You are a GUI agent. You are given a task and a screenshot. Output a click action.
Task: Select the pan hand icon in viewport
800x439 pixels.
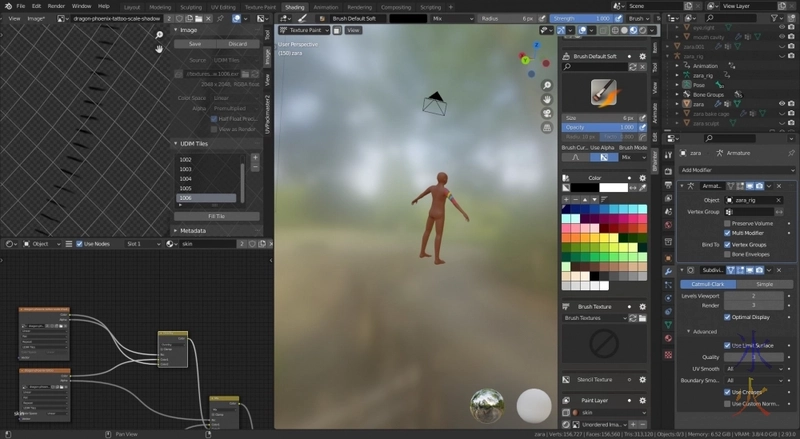(548, 100)
